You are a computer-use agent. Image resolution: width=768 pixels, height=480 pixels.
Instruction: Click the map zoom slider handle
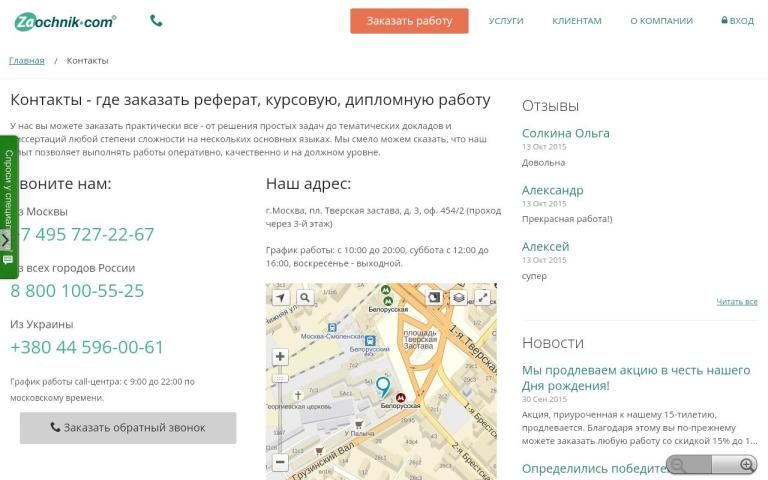[281, 379]
